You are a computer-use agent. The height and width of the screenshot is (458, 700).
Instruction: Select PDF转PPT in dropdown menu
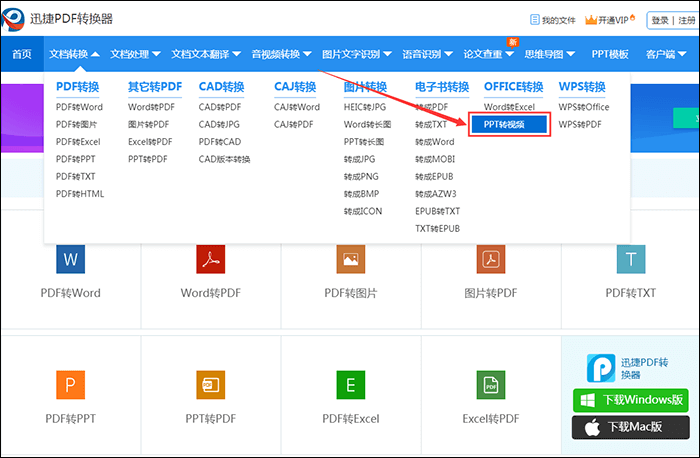[x=75, y=159]
